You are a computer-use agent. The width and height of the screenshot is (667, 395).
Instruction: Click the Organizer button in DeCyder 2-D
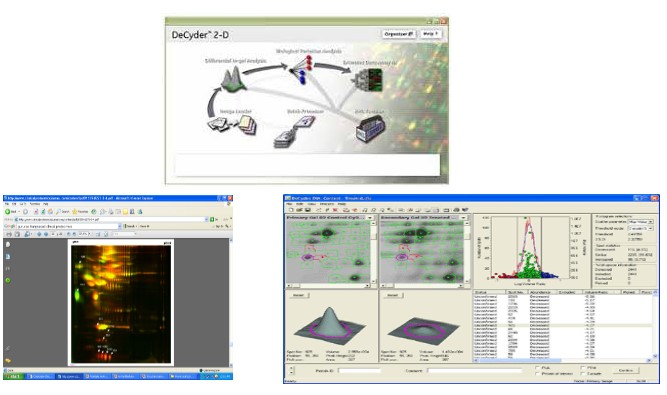399,34
